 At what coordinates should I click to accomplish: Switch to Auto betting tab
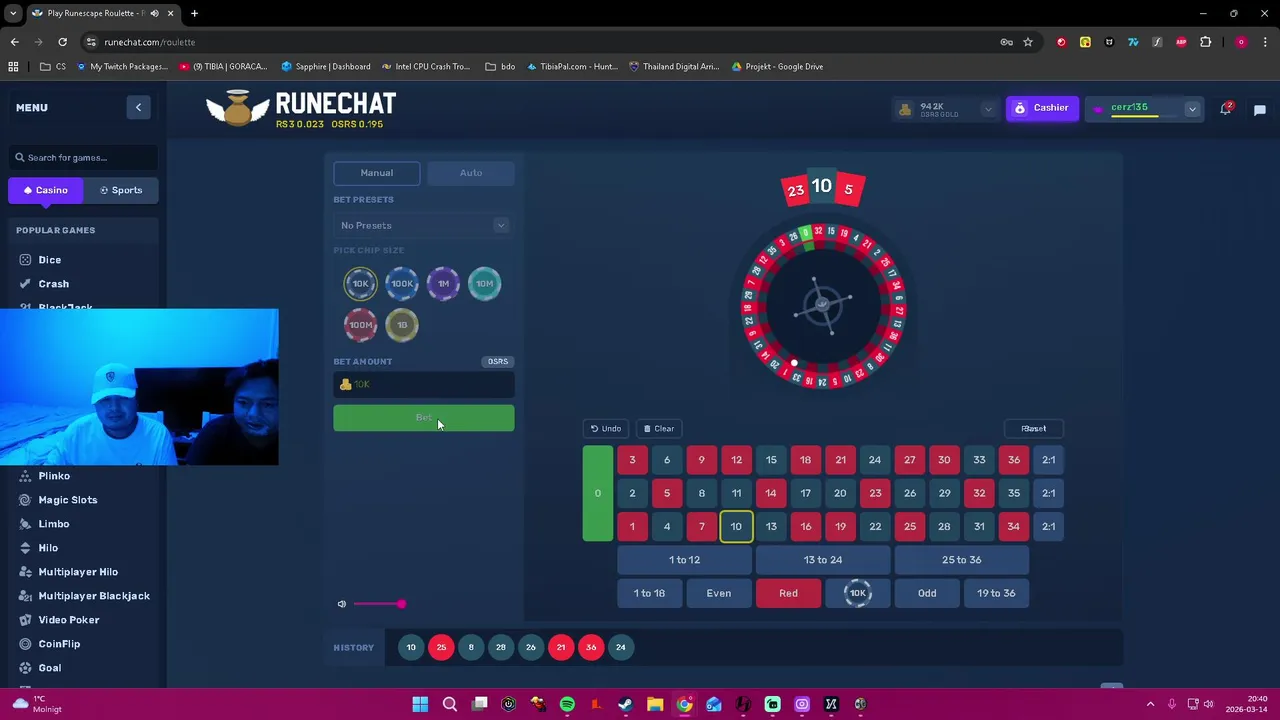tap(471, 173)
